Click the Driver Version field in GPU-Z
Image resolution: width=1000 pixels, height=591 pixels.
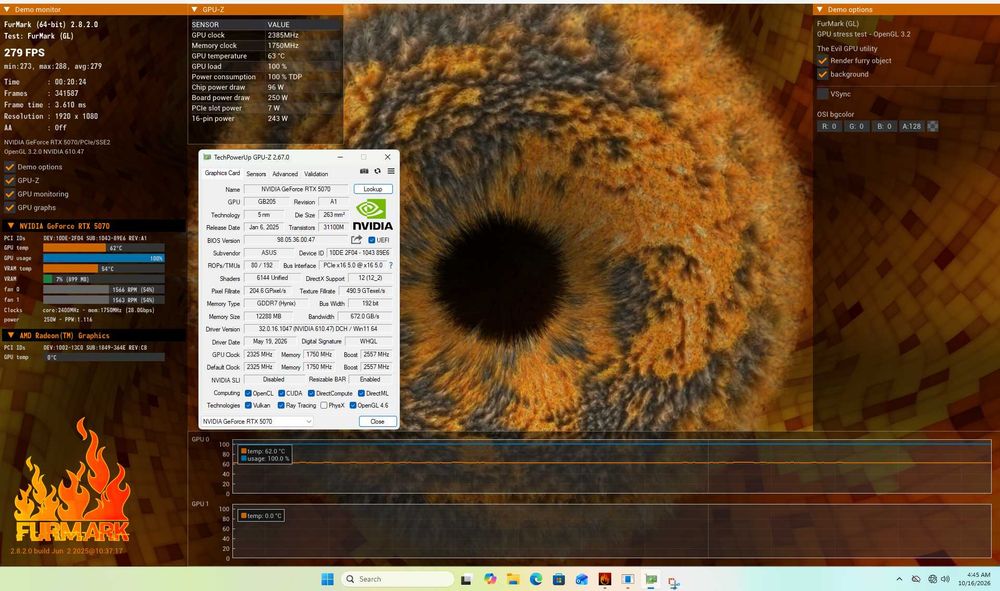[318, 329]
